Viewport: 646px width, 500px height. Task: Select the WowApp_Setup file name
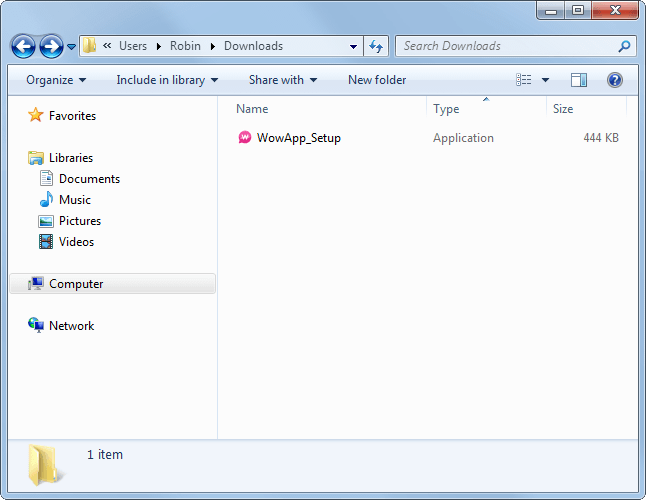click(299, 138)
